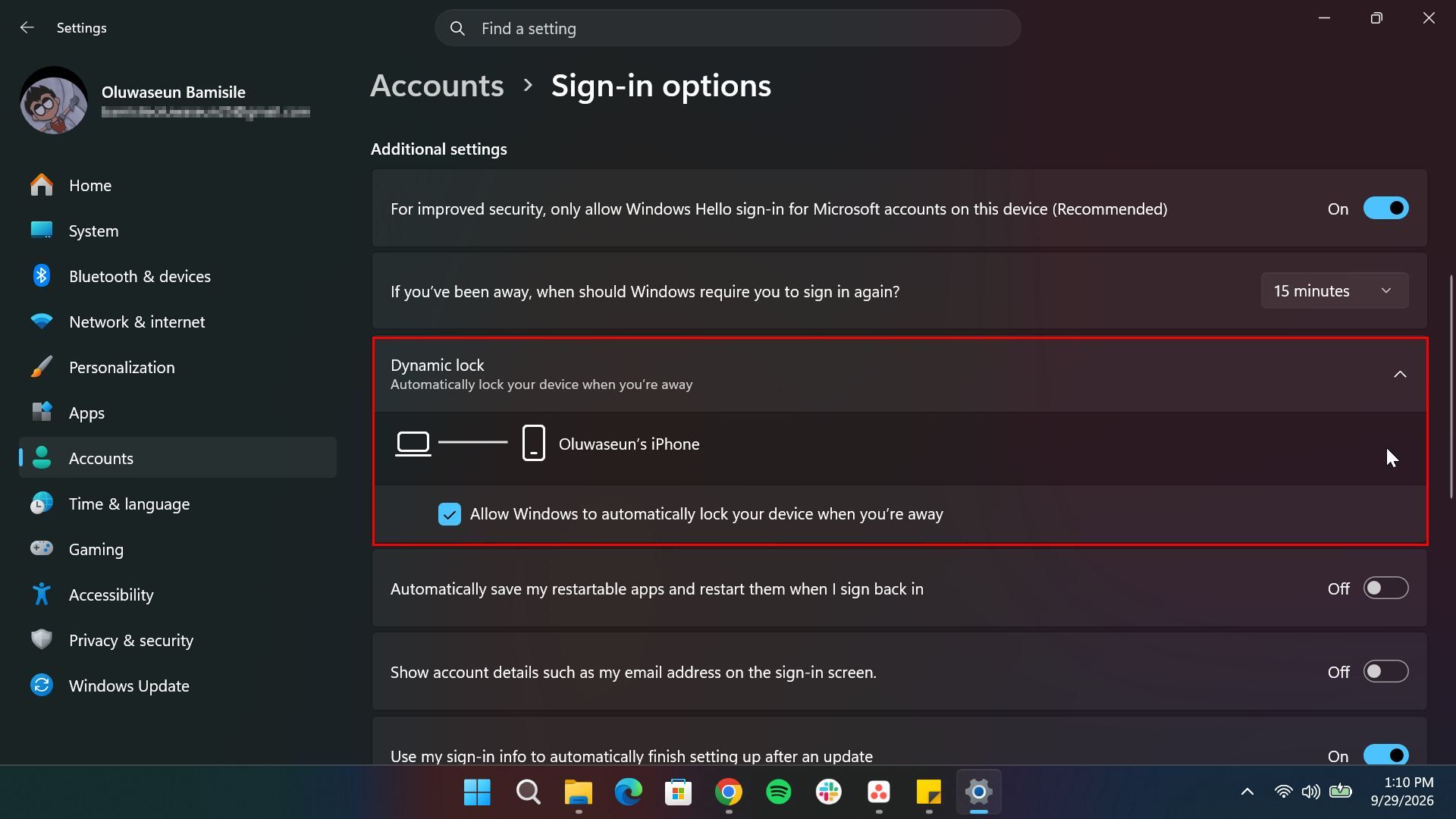
Task: Toggle use sign-in info after update
Action: pos(1385,755)
